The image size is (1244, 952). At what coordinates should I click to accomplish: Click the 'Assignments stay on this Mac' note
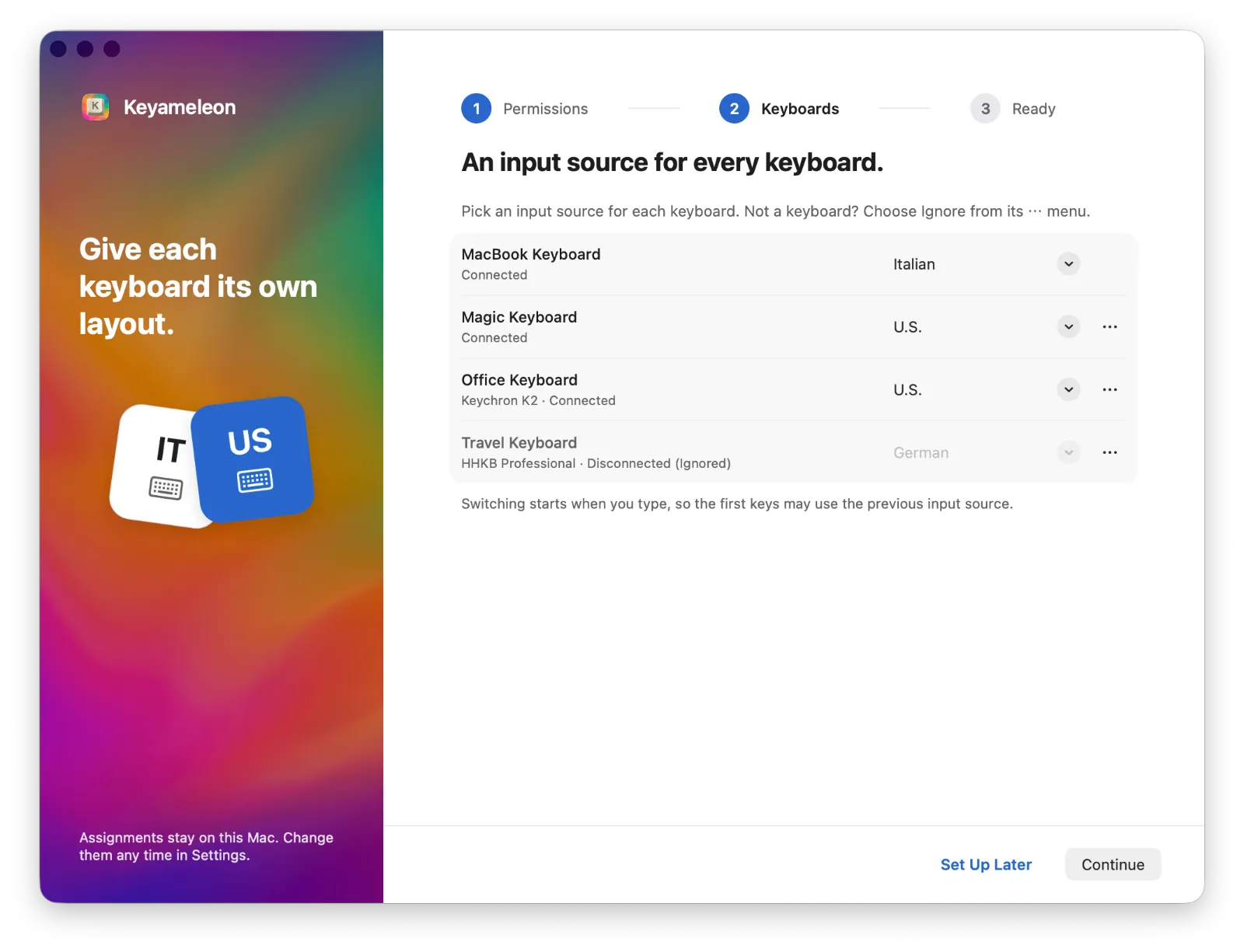tap(206, 846)
